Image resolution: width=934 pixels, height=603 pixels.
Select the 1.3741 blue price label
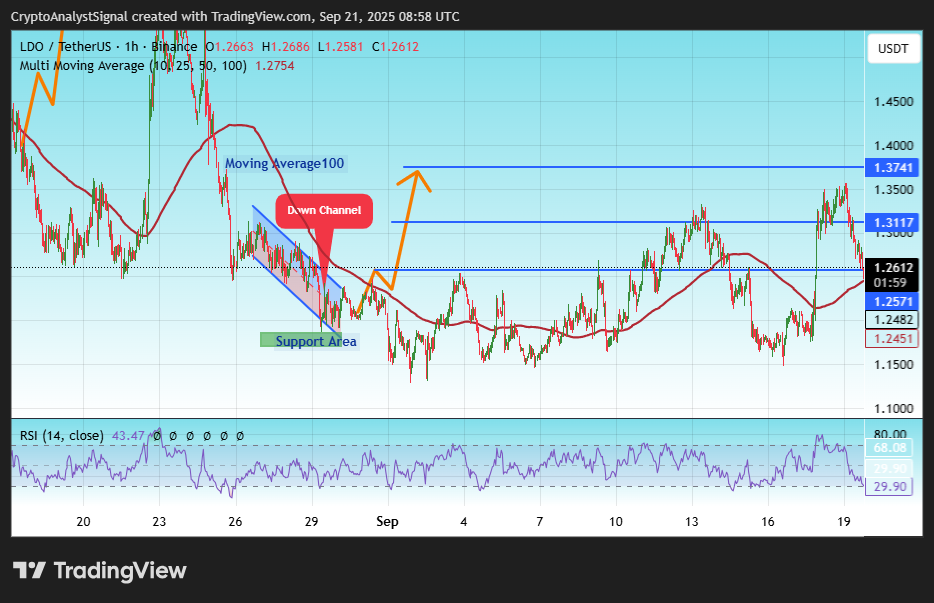tap(892, 167)
